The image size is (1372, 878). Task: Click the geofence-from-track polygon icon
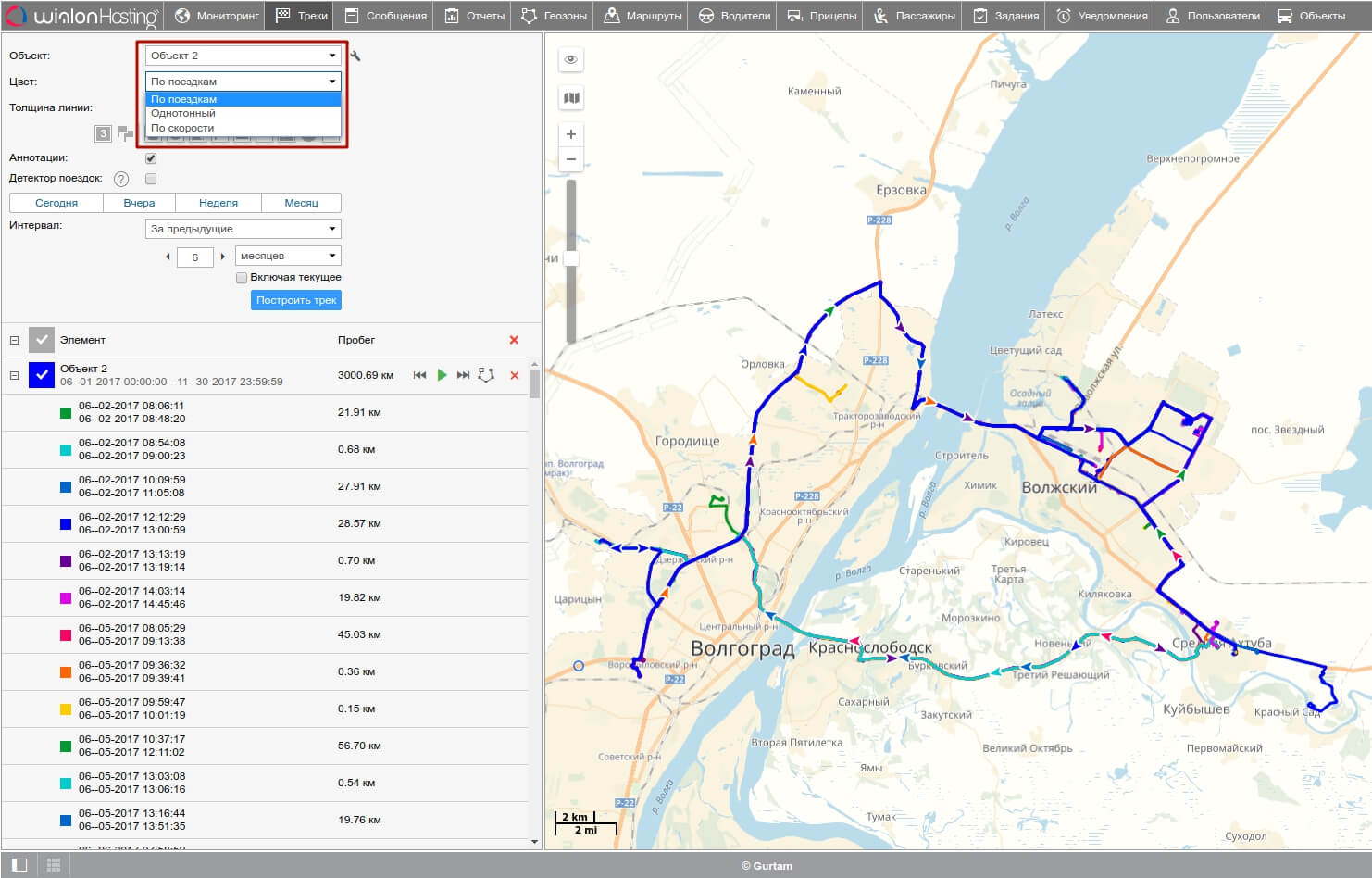coord(486,375)
